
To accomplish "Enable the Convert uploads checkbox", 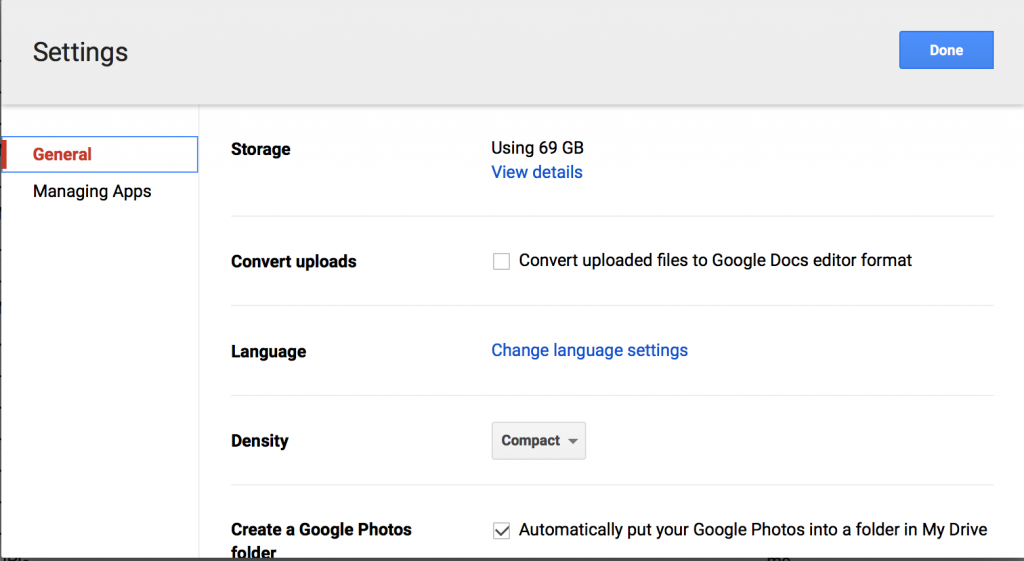I will coord(501,261).
